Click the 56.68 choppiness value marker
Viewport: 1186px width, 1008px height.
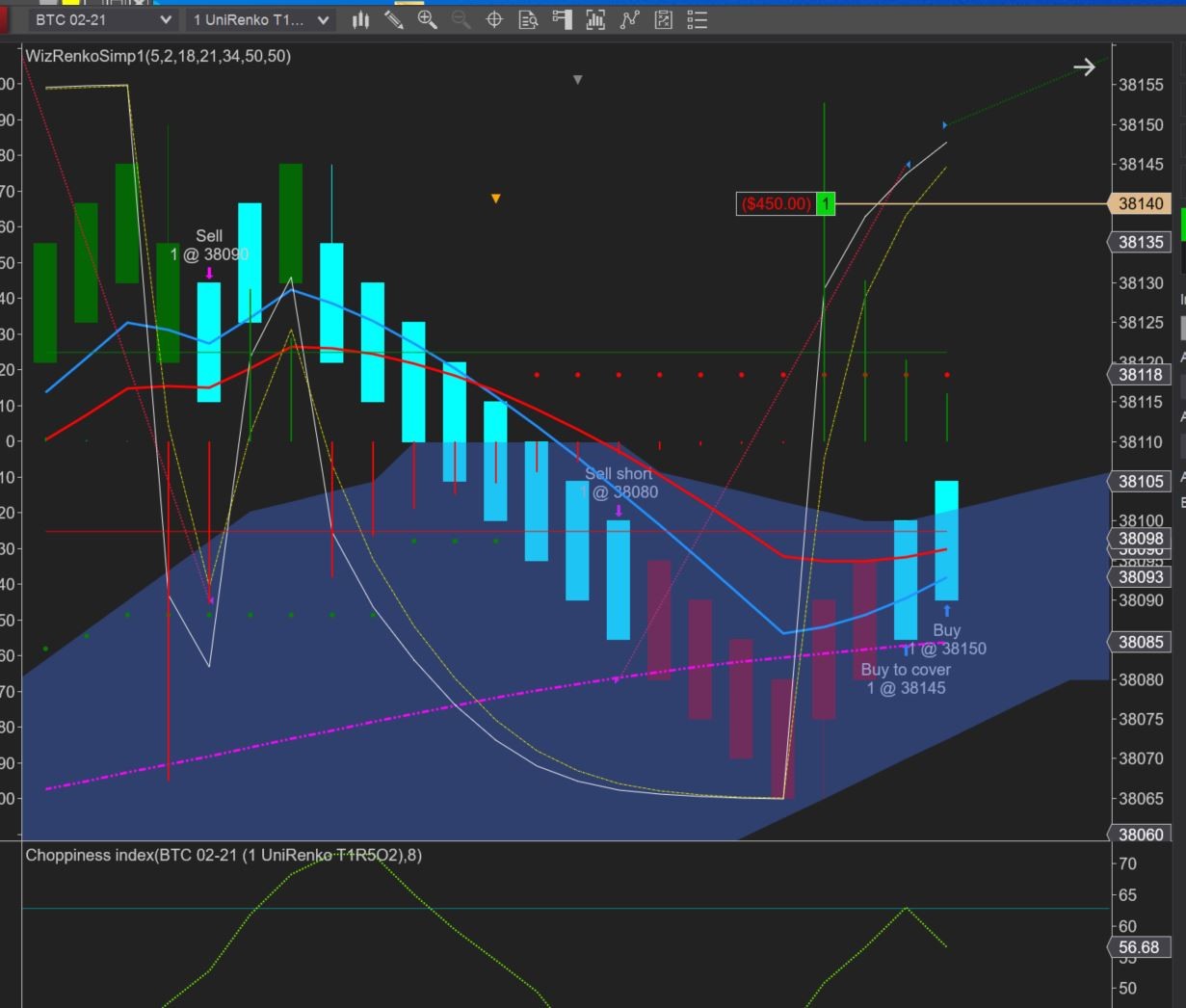1139,947
